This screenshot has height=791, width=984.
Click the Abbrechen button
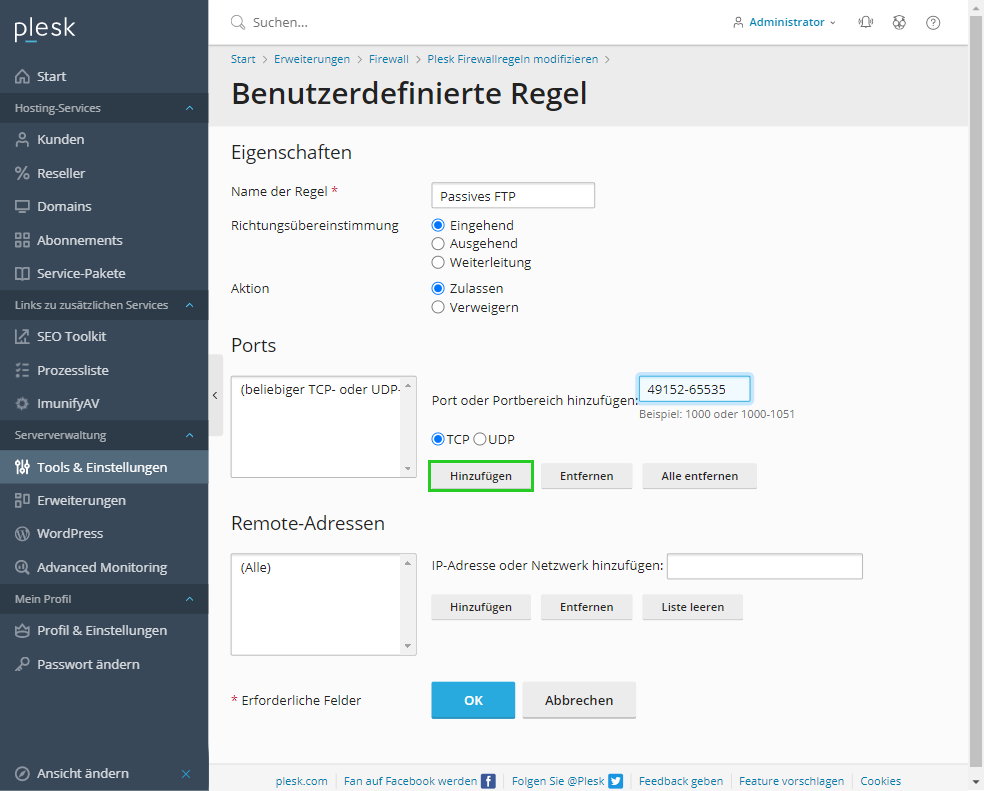[579, 700]
